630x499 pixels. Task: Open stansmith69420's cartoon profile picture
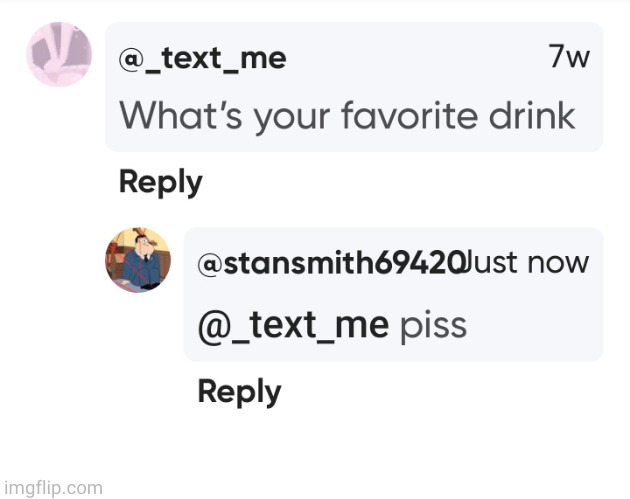(138, 260)
